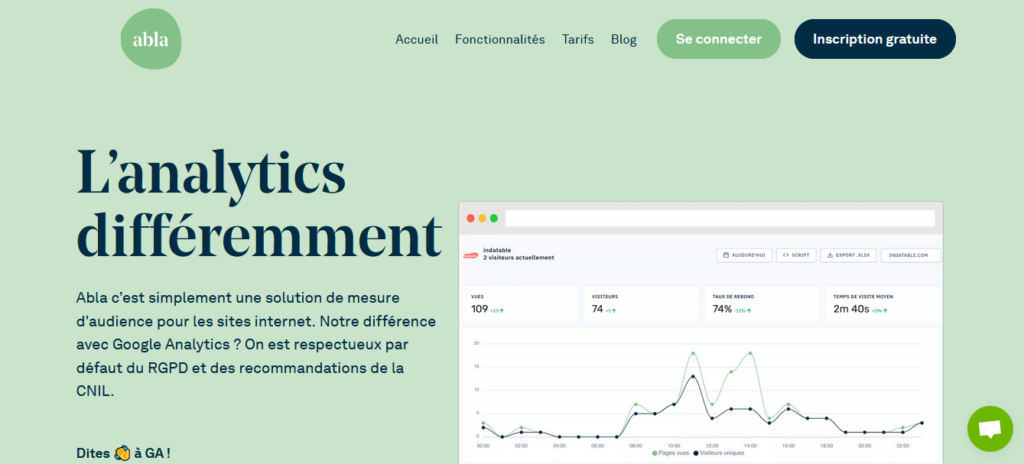The height and width of the screenshot is (464, 1024).
Task: Click the Script button in dashboard
Action: (796, 255)
